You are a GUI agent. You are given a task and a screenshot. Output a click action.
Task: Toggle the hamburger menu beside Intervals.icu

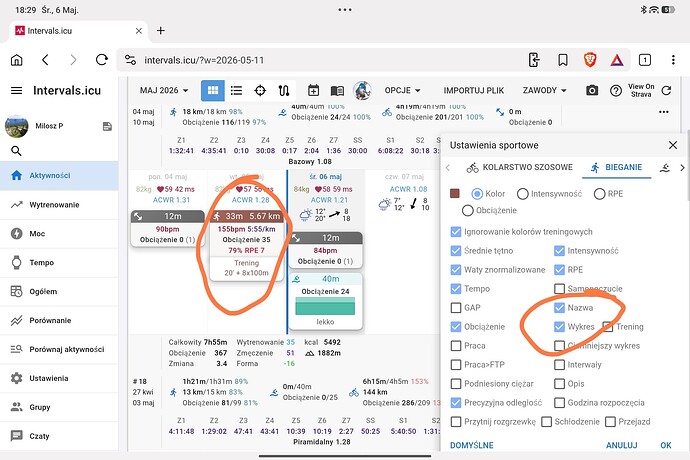click(x=16, y=91)
